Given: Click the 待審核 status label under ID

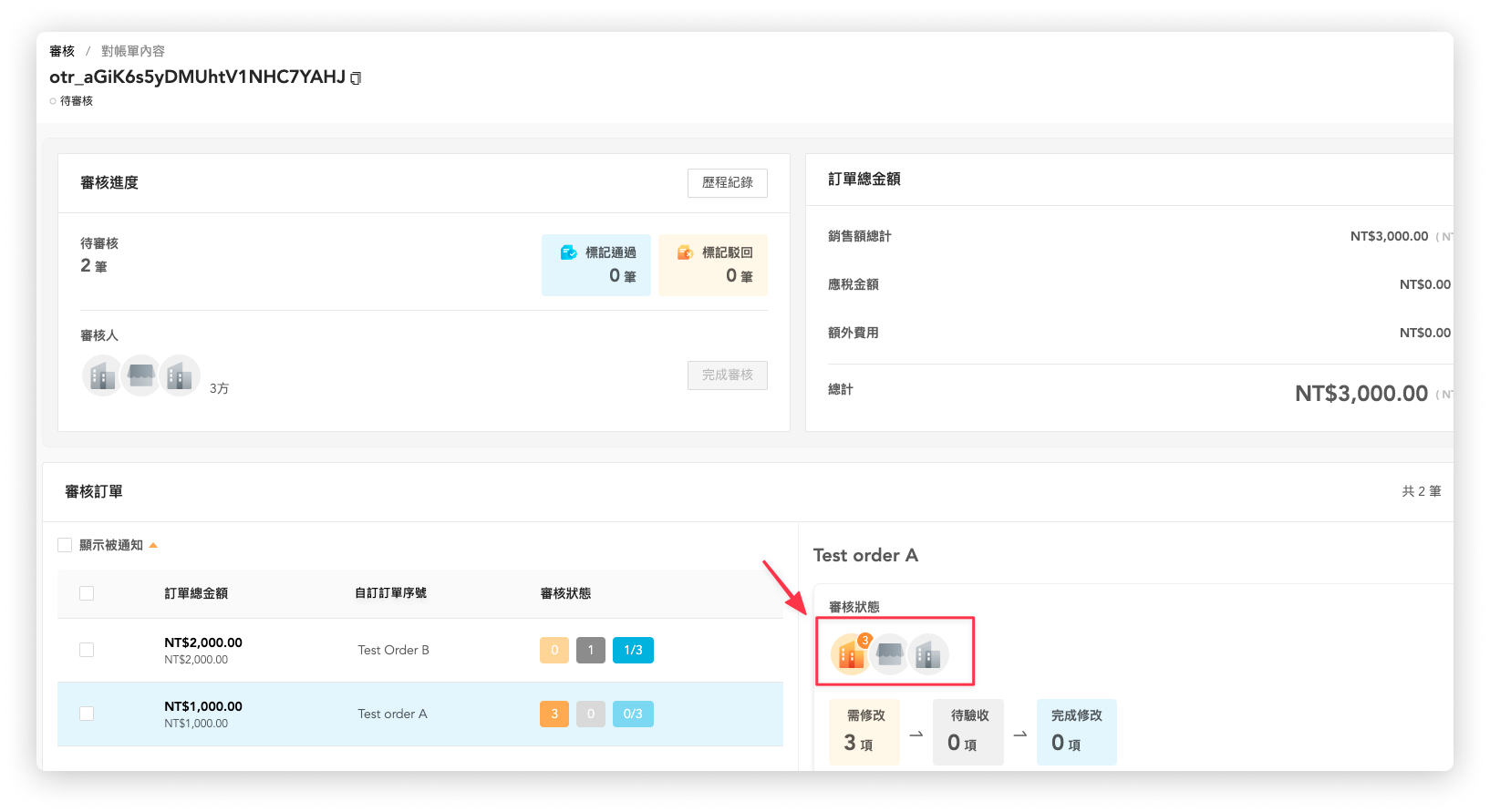Looking at the screenshot, I should click(x=77, y=101).
